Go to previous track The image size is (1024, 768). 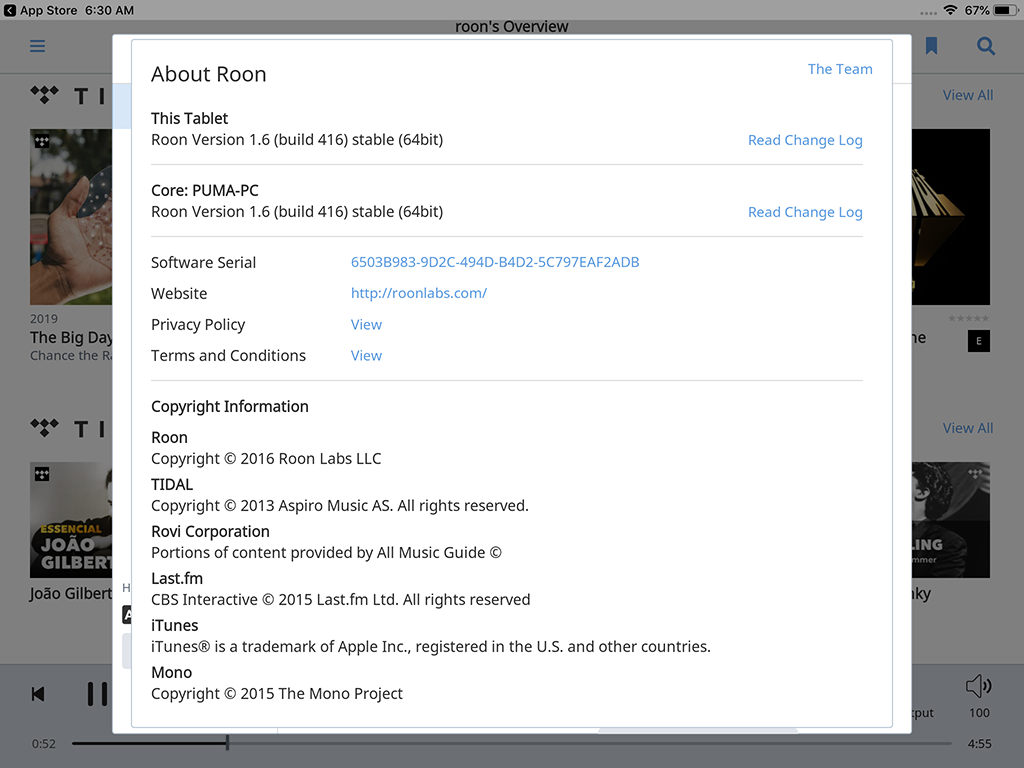[x=38, y=694]
